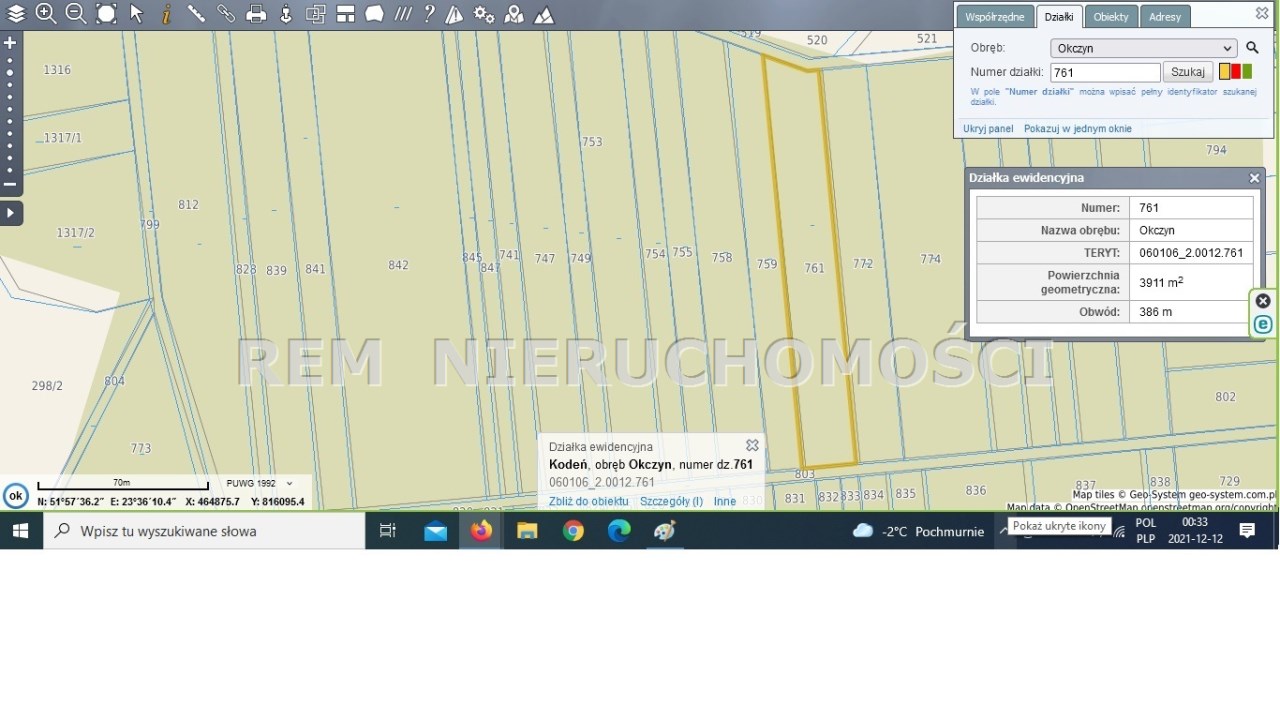Select the zoom in magnifier tool
The height and width of the screenshot is (720, 1280).
(46, 14)
